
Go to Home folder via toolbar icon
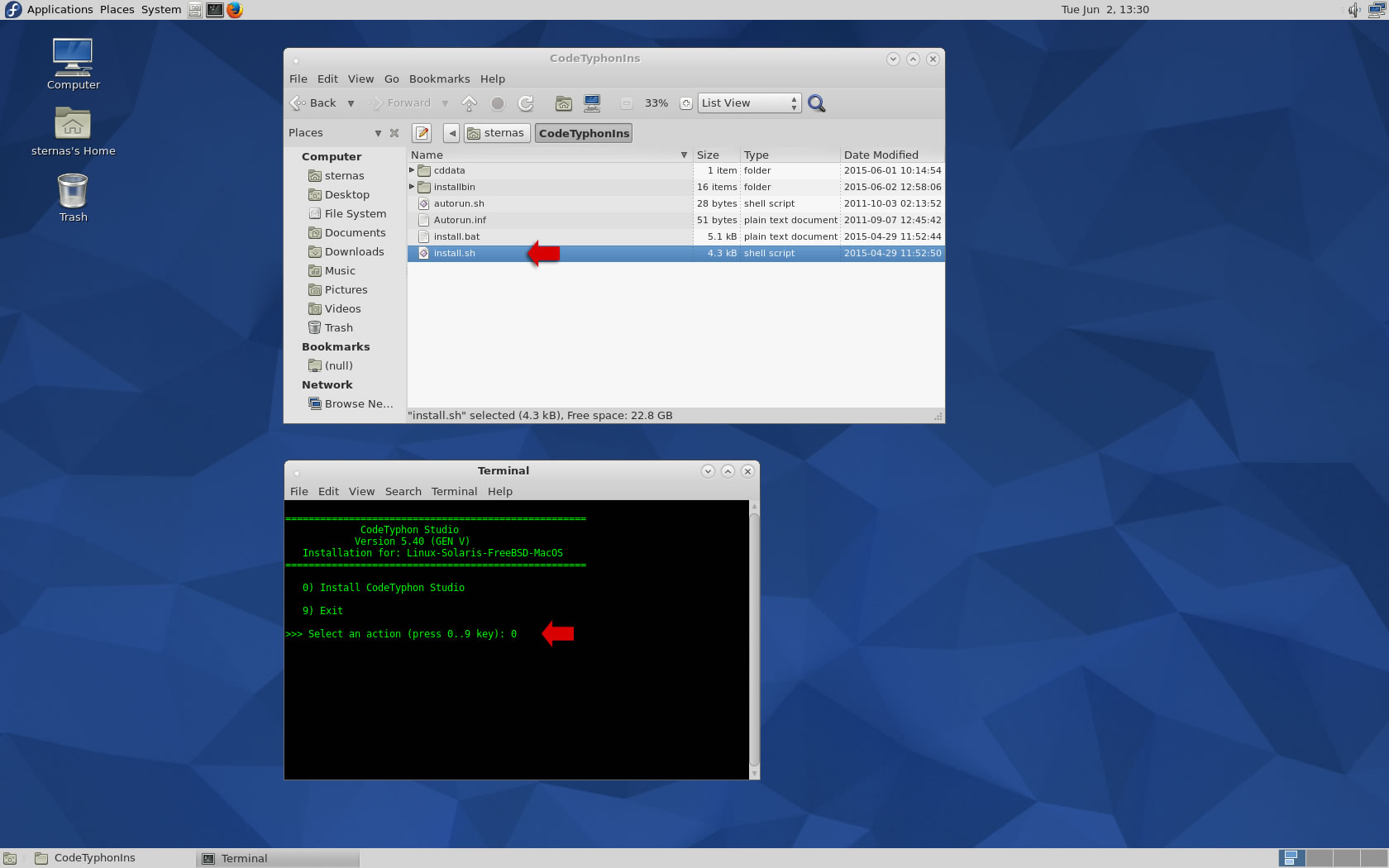click(564, 103)
